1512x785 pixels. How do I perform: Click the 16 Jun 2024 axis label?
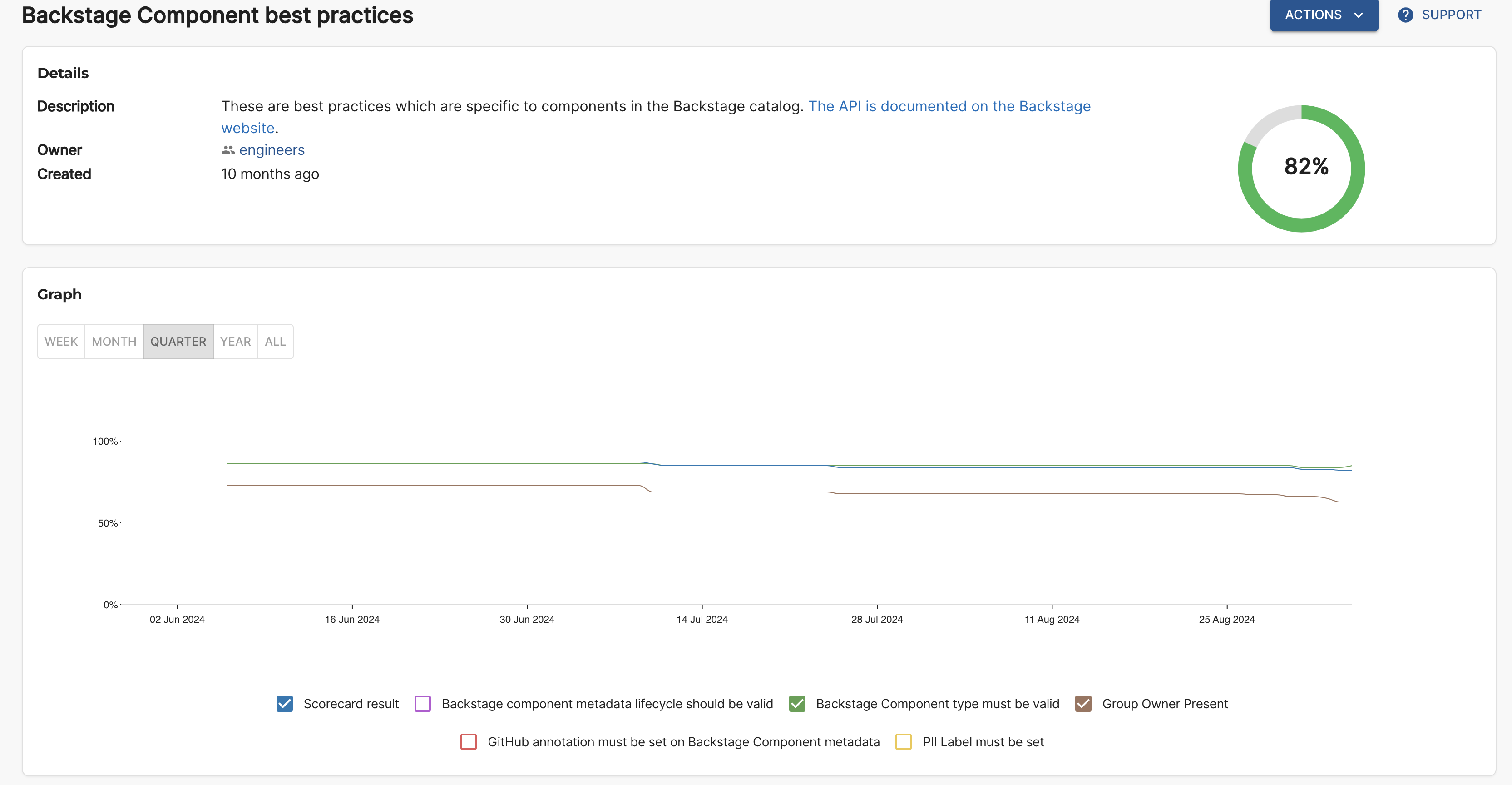[352, 620]
